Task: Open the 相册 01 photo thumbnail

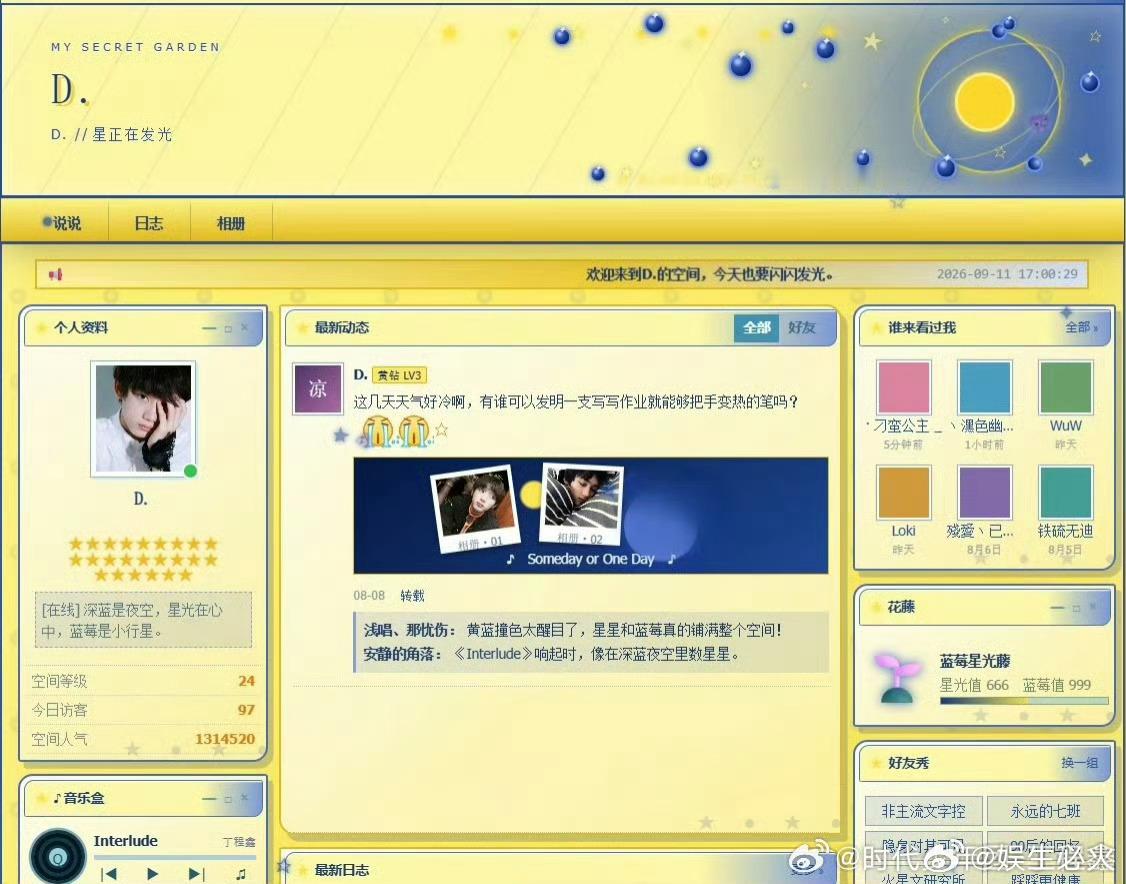Action: click(475, 509)
